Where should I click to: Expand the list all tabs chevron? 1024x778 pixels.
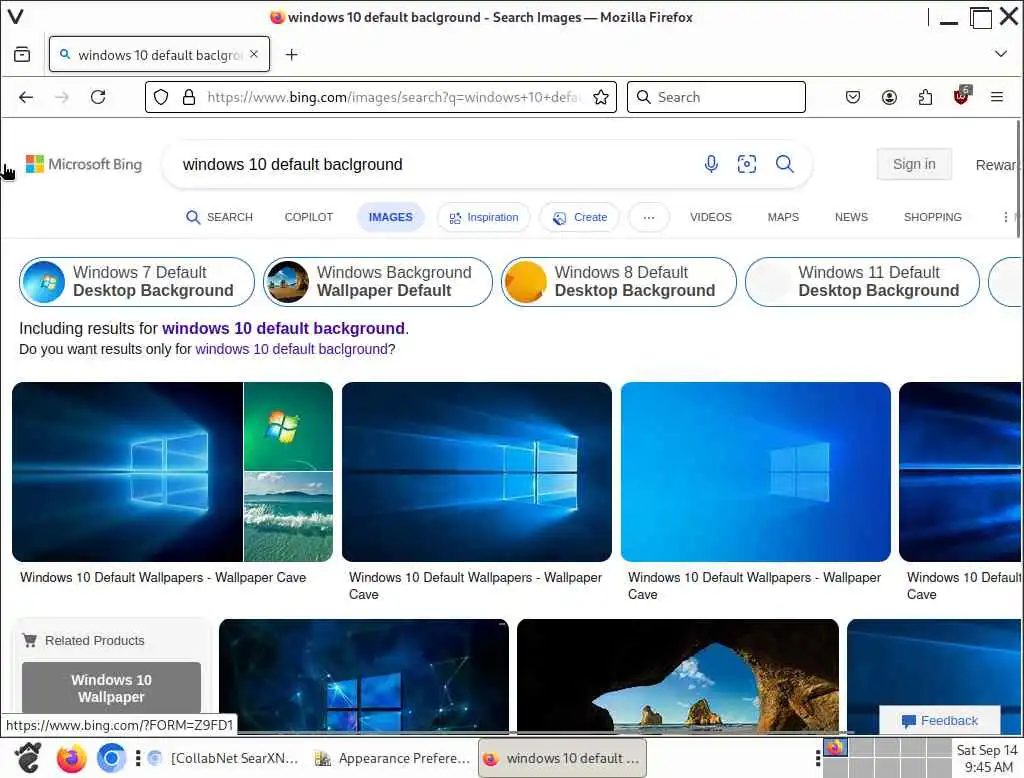pyautogui.click(x=1000, y=54)
